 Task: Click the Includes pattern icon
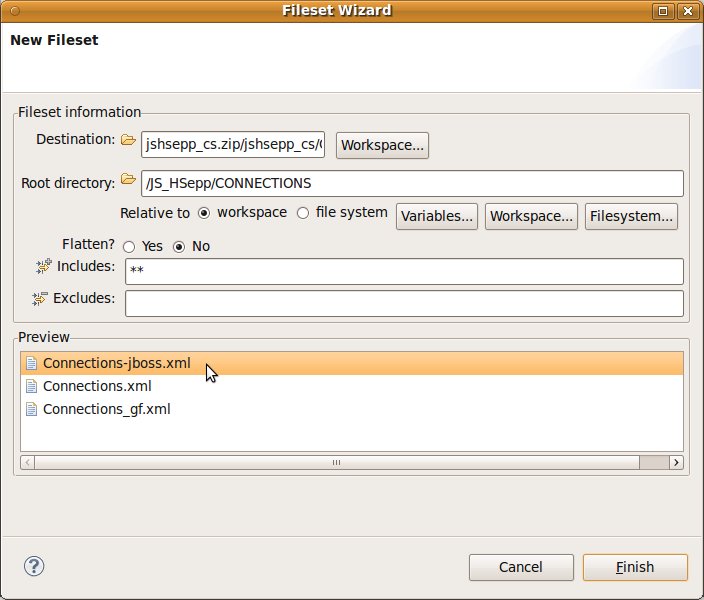(43, 266)
